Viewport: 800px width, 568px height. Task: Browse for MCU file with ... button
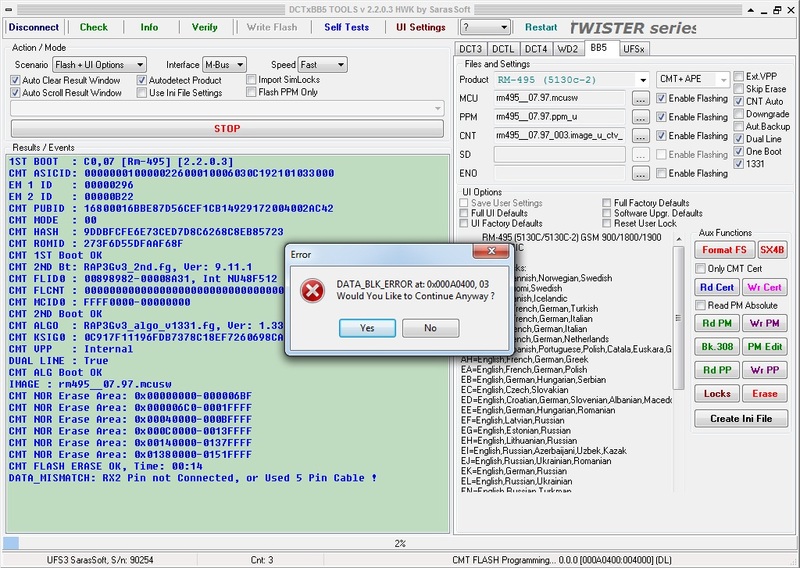(640, 98)
